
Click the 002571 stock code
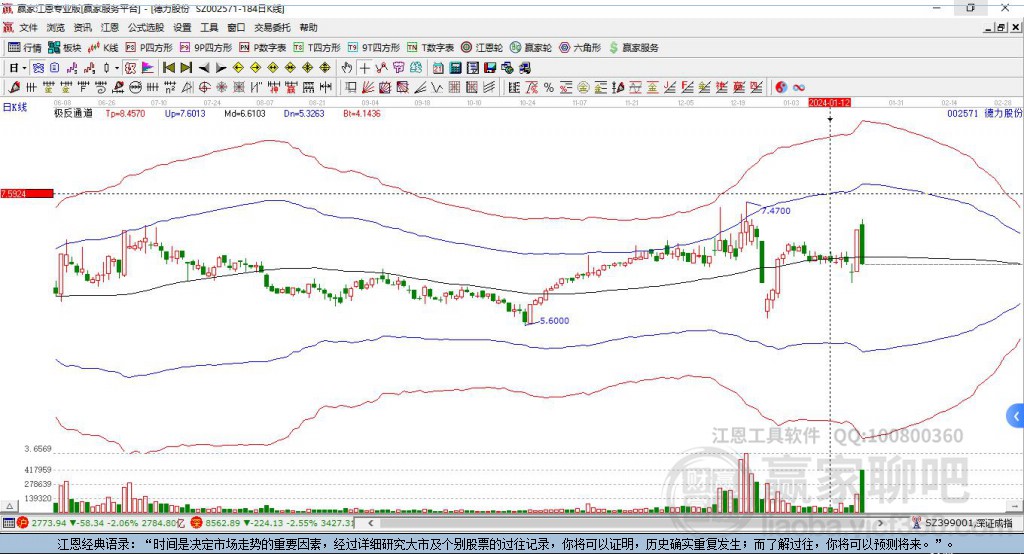963,113
